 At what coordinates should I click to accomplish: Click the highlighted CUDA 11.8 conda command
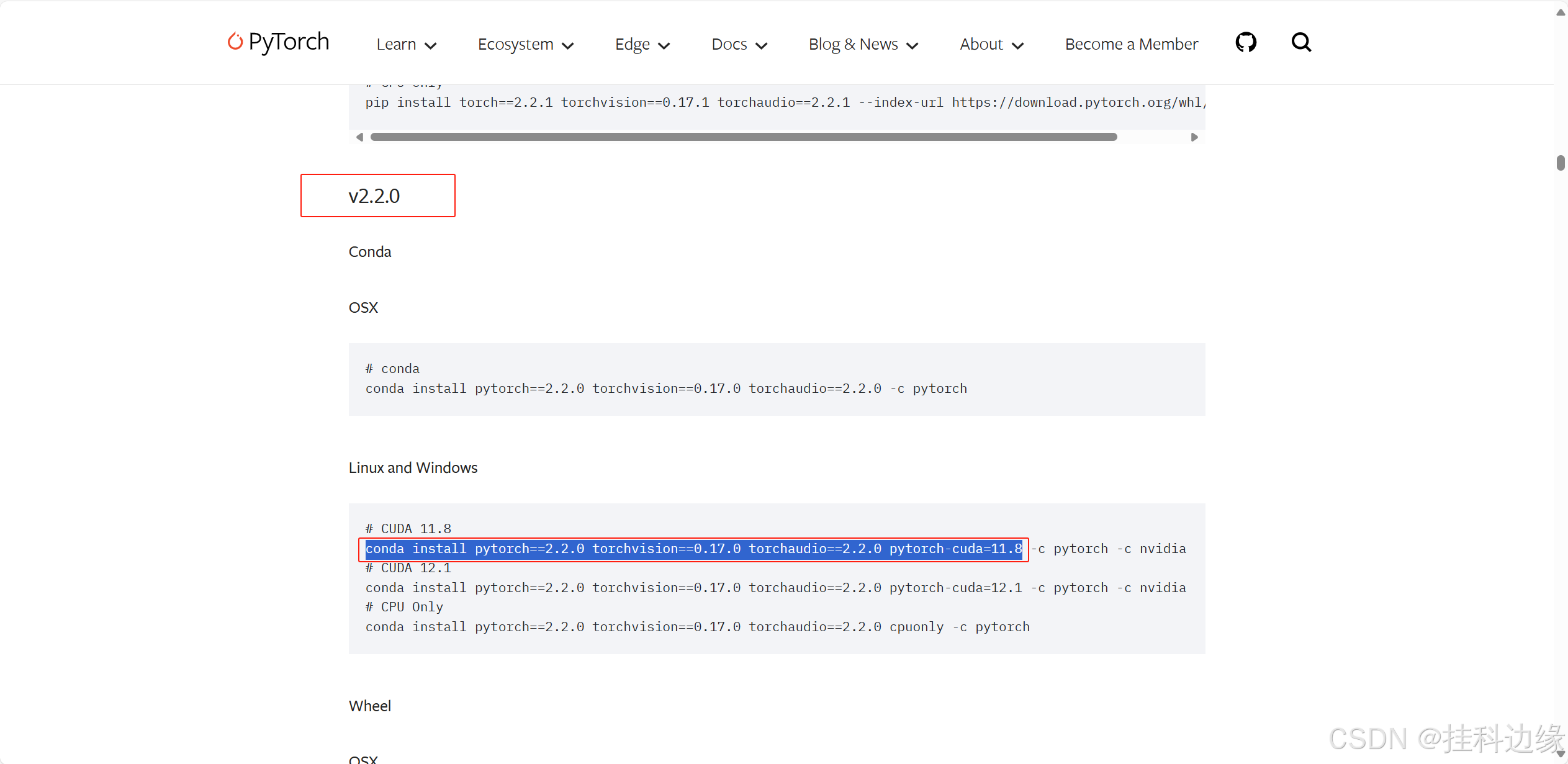693,549
